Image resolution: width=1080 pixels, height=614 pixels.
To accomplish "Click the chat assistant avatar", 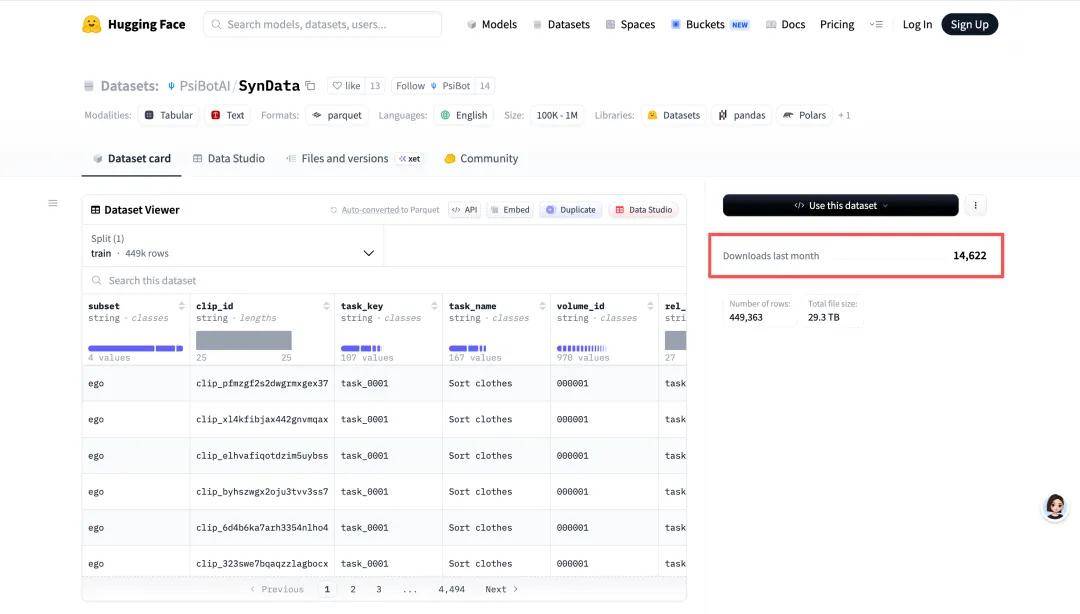I will (1055, 506).
